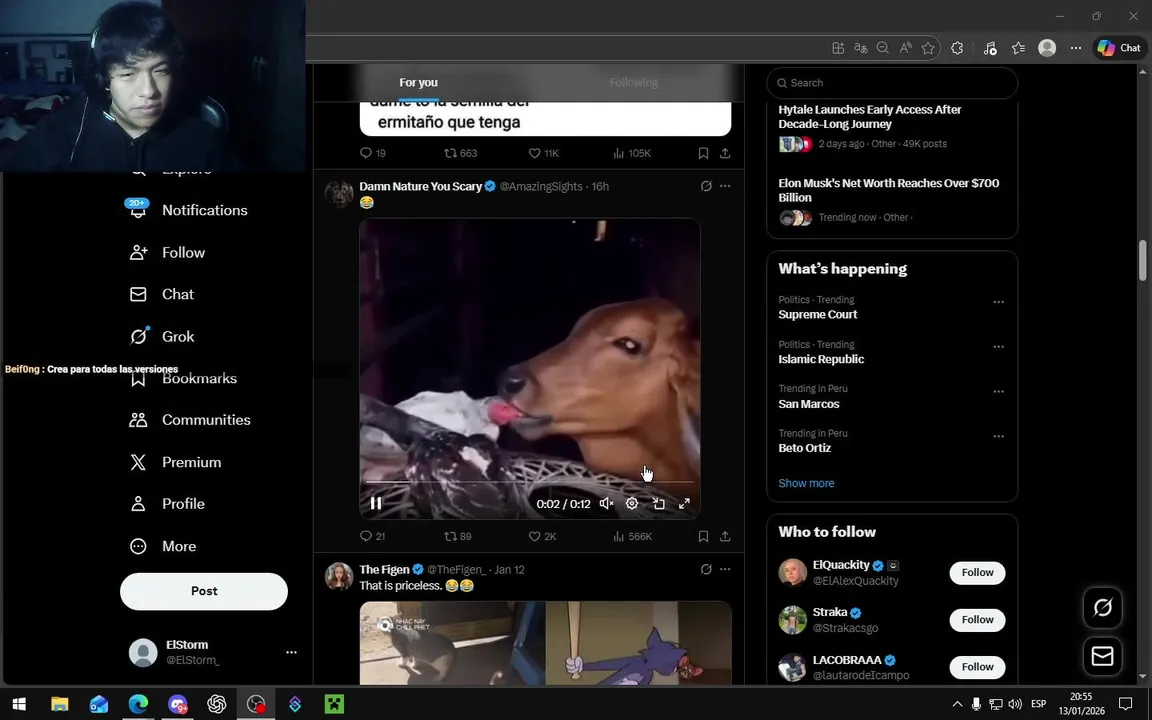Open browser extensions puzzle icon
This screenshot has width=1152, height=720.
click(957, 48)
